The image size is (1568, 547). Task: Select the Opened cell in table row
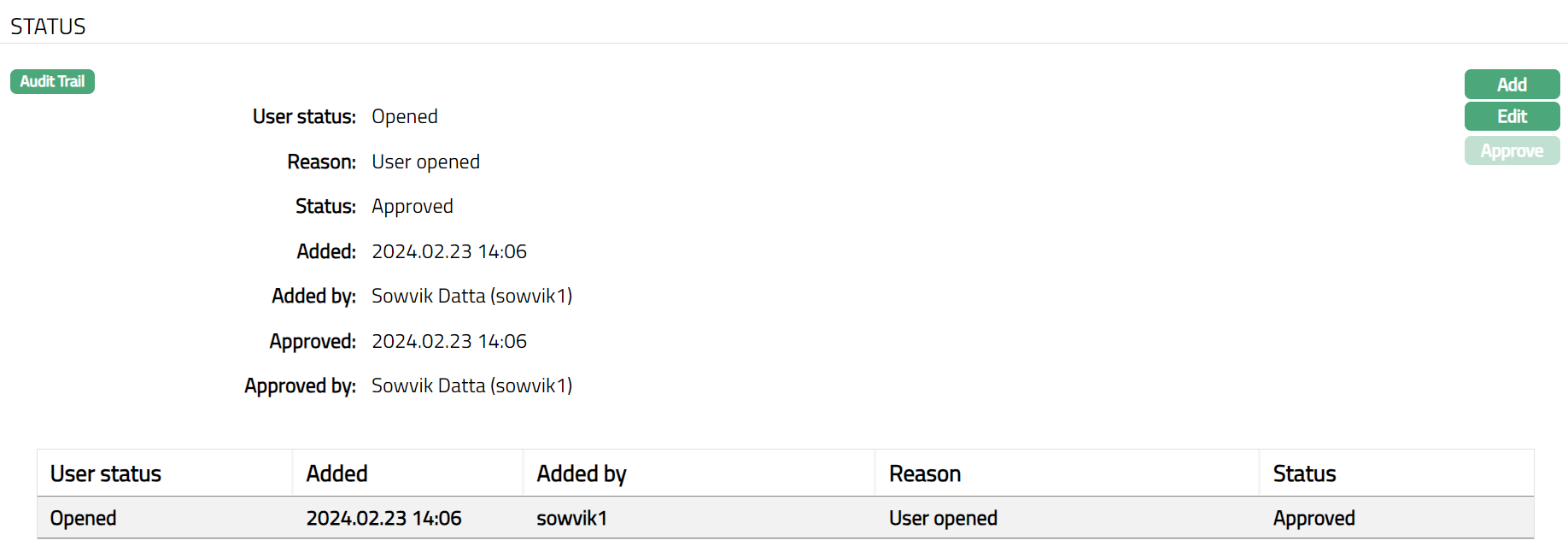coord(84,518)
